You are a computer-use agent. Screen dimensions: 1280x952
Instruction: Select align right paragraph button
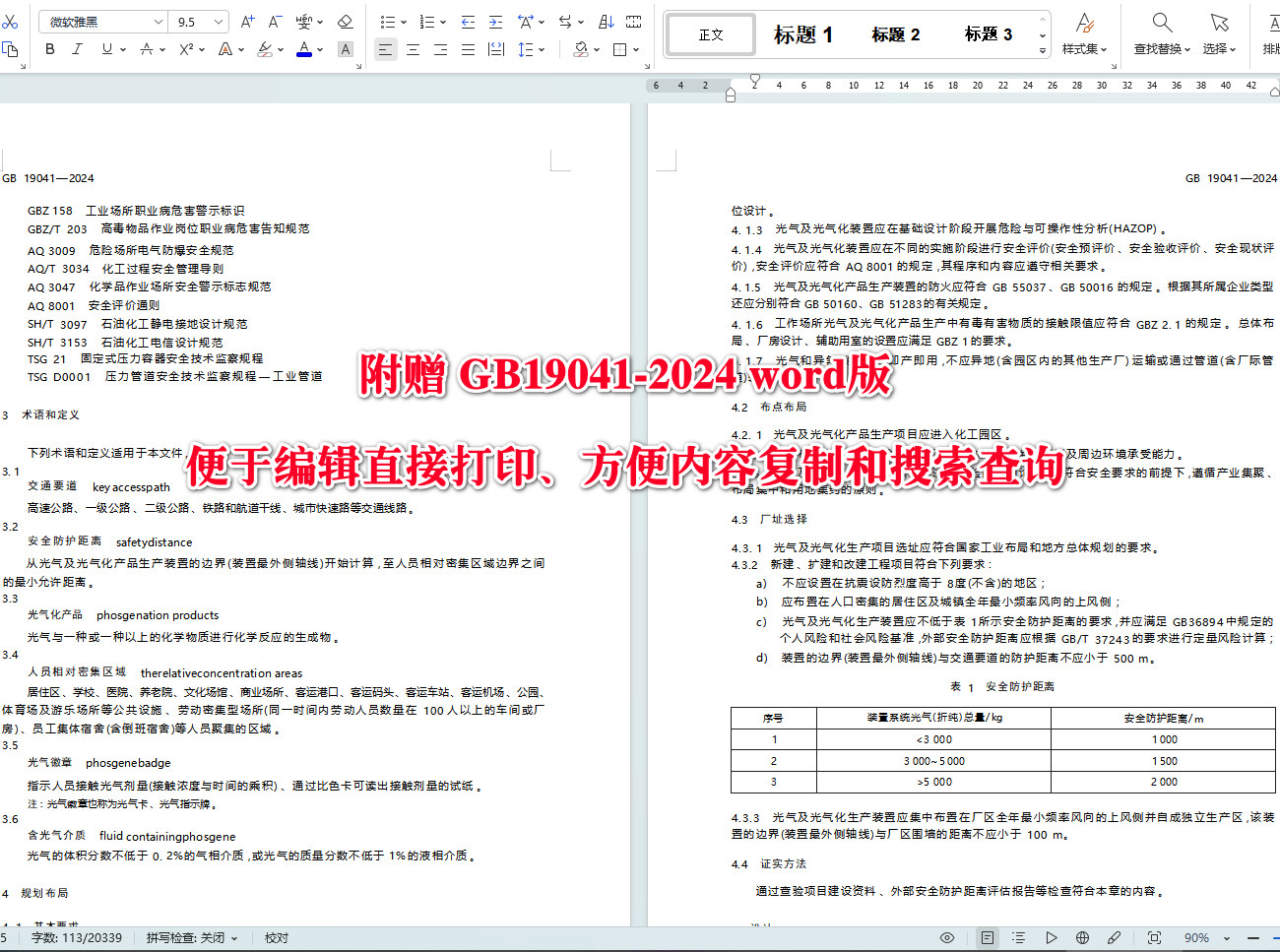(440, 48)
